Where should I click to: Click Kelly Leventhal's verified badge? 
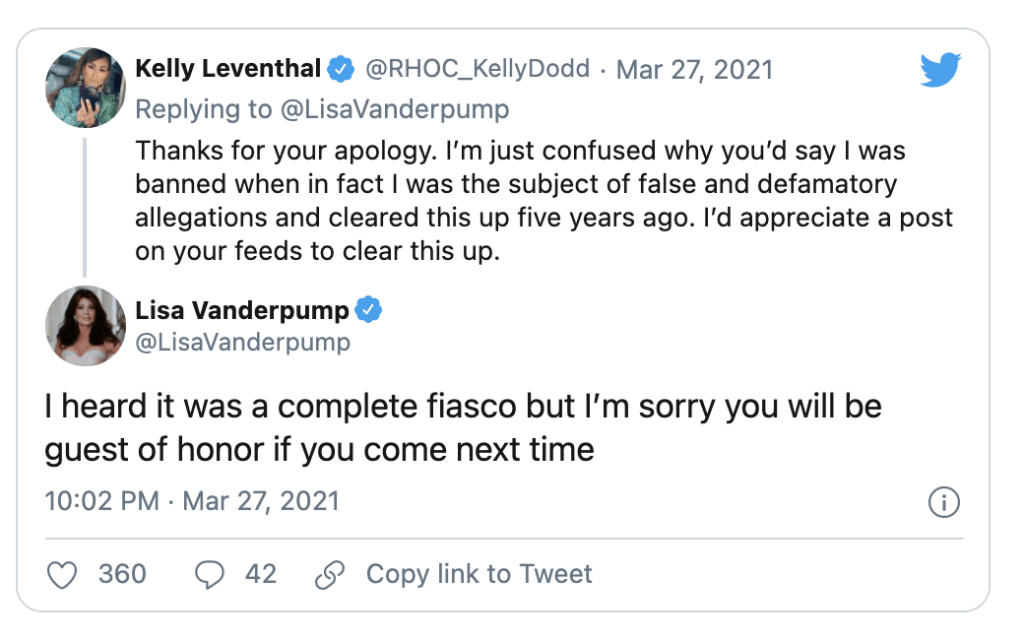(340, 69)
